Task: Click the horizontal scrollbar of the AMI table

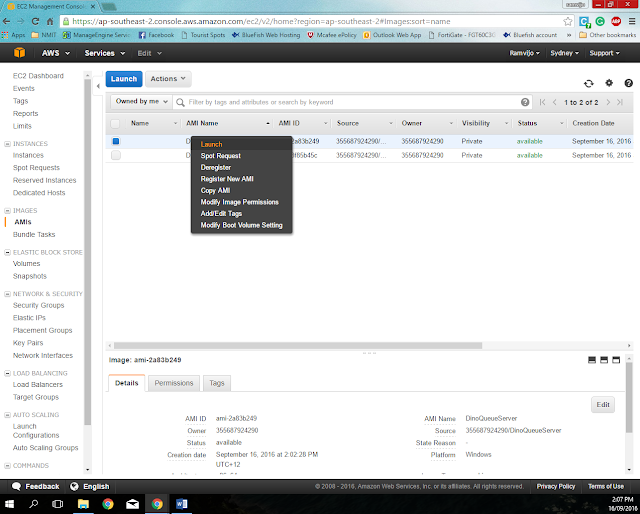Action: (298, 345)
